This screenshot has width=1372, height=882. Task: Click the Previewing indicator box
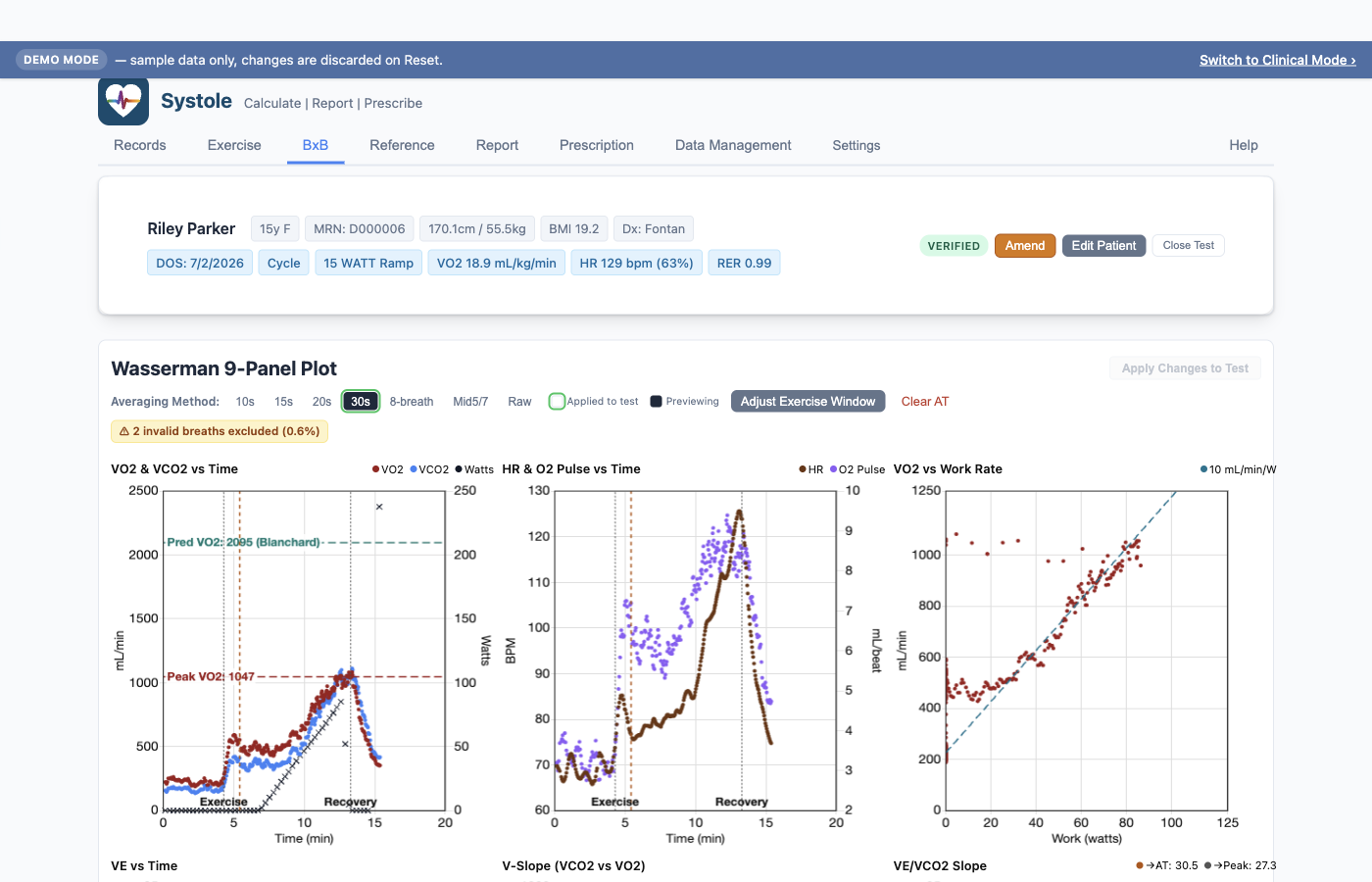tap(657, 401)
